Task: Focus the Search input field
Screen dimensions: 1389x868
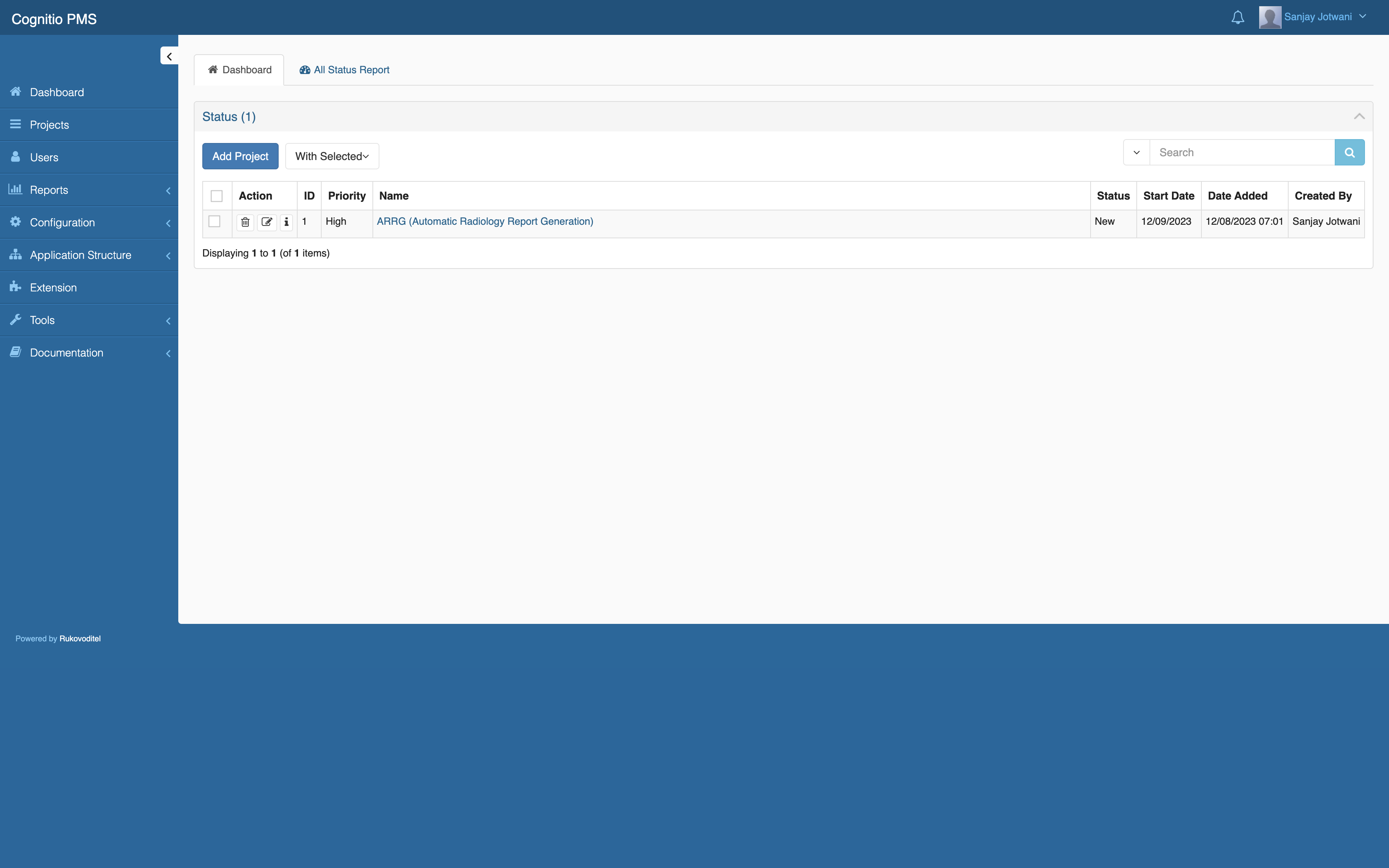Action: 1242,152
